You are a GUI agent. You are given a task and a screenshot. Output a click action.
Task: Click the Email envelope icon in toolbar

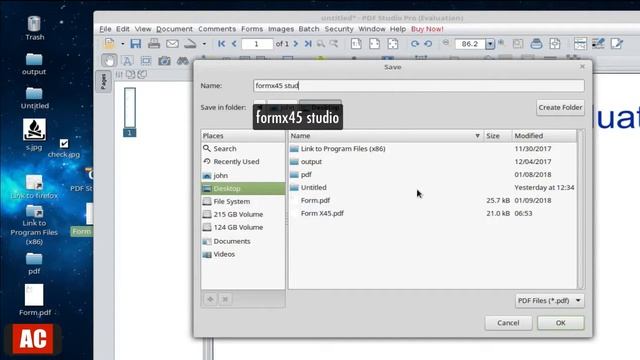pos(172,44)
